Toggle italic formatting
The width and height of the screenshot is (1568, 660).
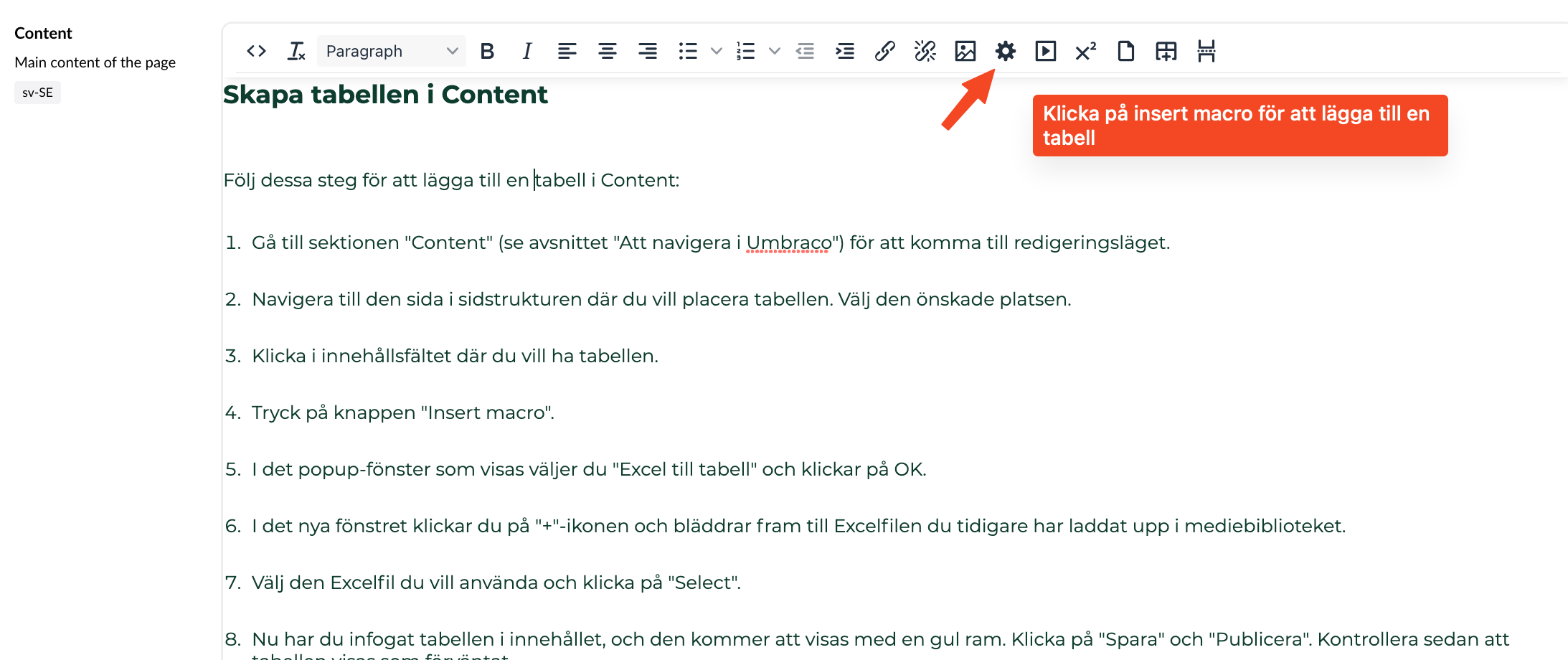click(527, 51)
